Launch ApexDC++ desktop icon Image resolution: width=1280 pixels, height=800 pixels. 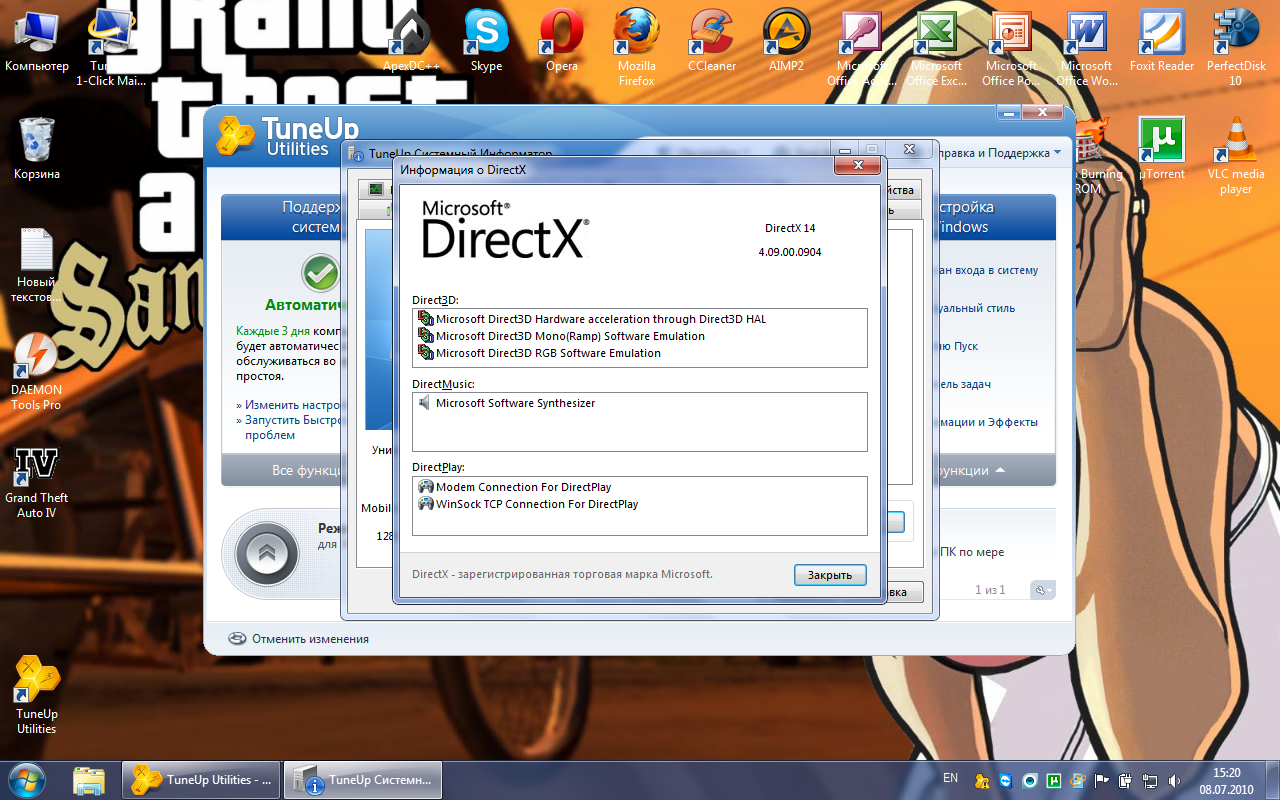click(x=412, y=42)
